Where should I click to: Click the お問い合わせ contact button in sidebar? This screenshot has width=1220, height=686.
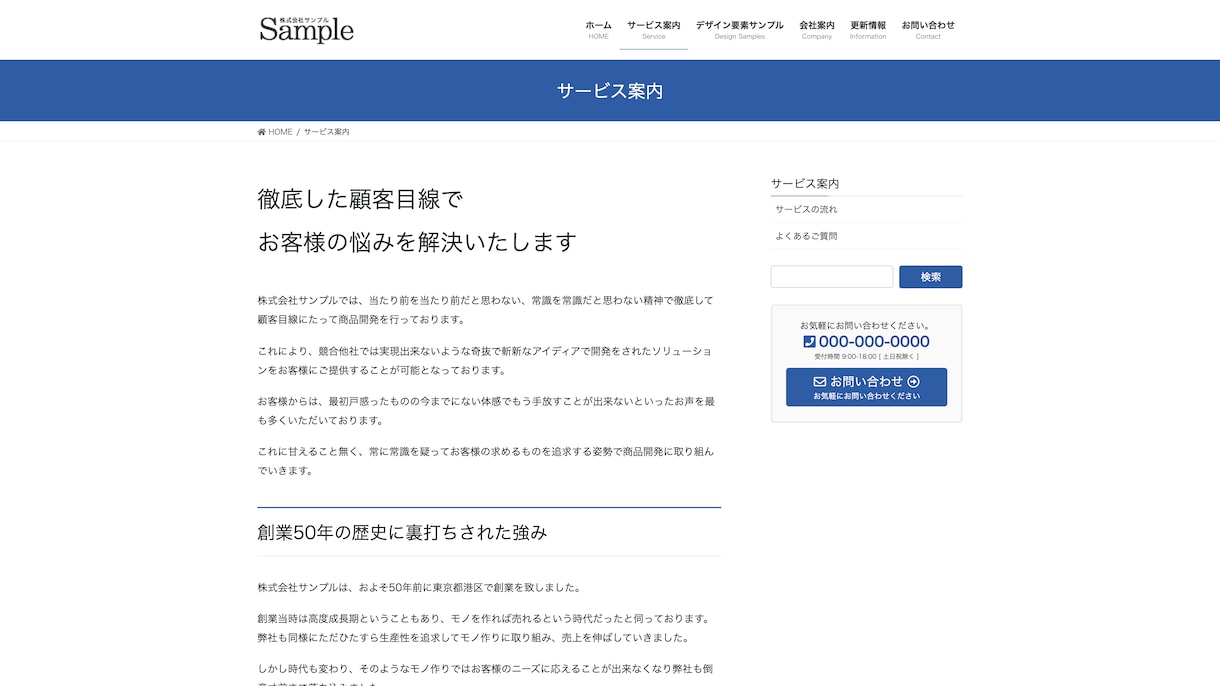[866, 387]
